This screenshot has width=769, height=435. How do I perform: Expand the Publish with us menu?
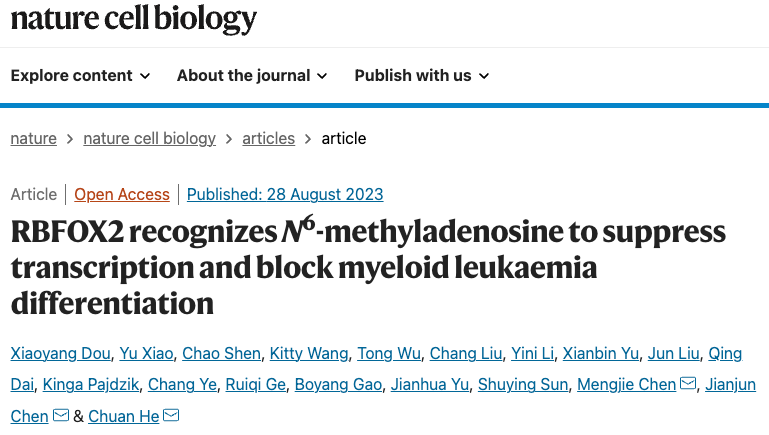pyautogui.click(x=421, y=76)
